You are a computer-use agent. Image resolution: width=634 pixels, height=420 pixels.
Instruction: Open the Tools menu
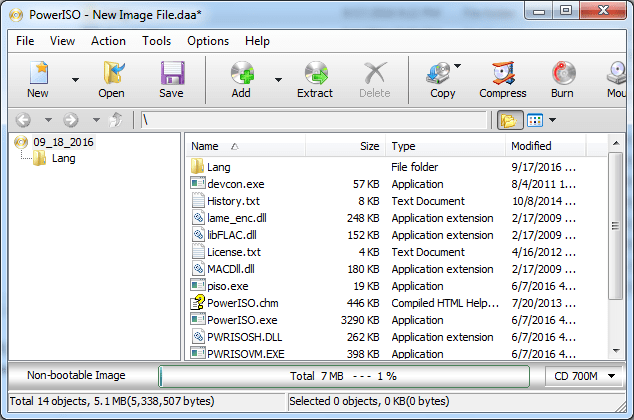point(156,41)
